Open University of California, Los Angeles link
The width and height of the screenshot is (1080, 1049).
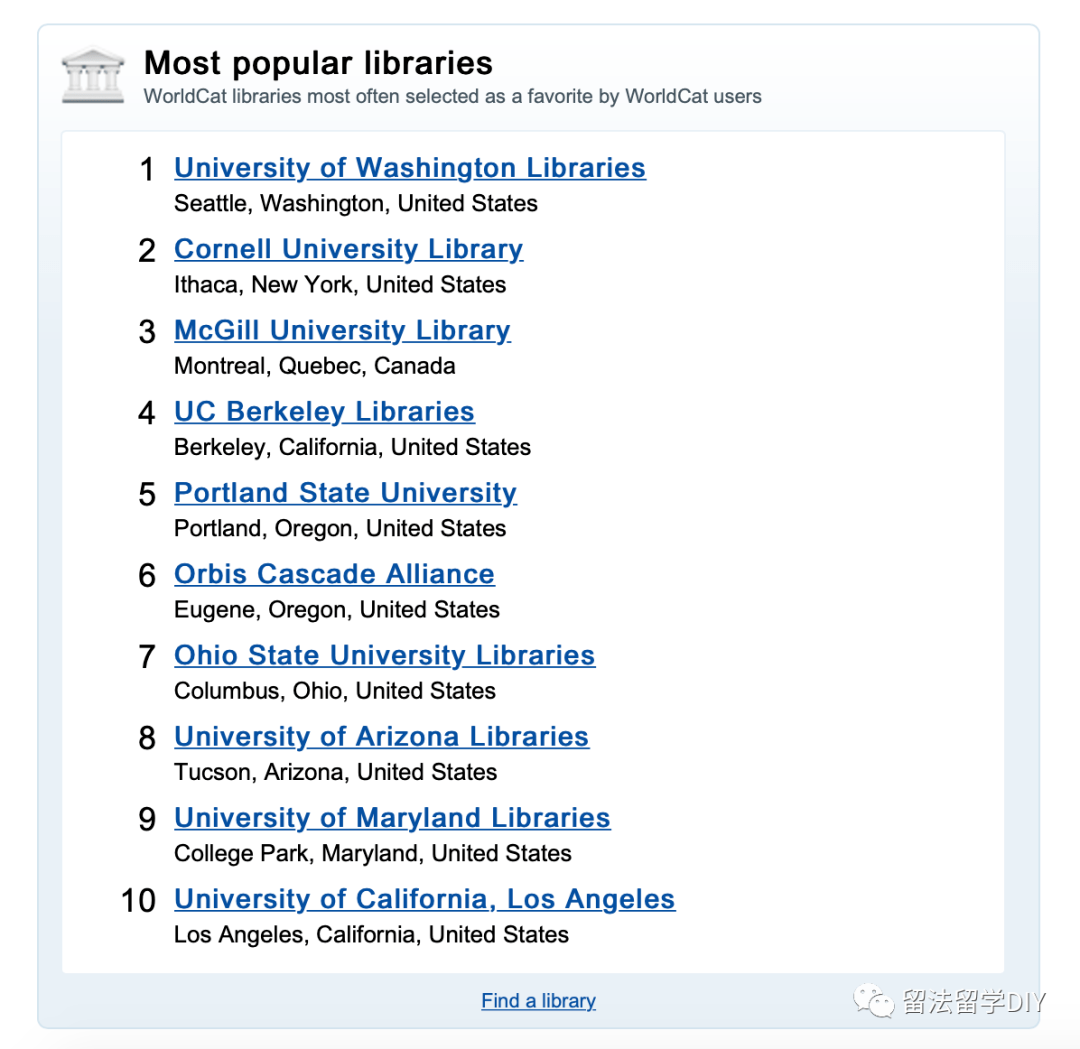pos(424,898)
